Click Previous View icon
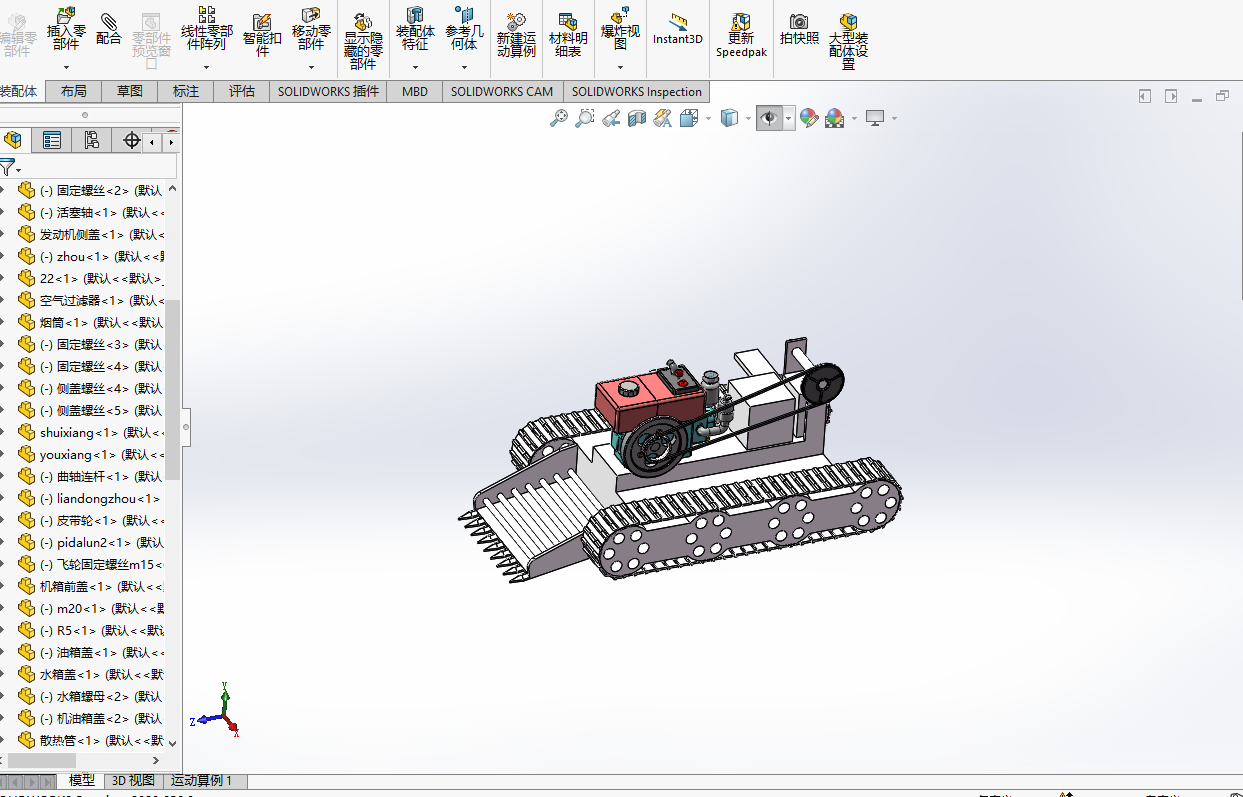 click(611, 118)
